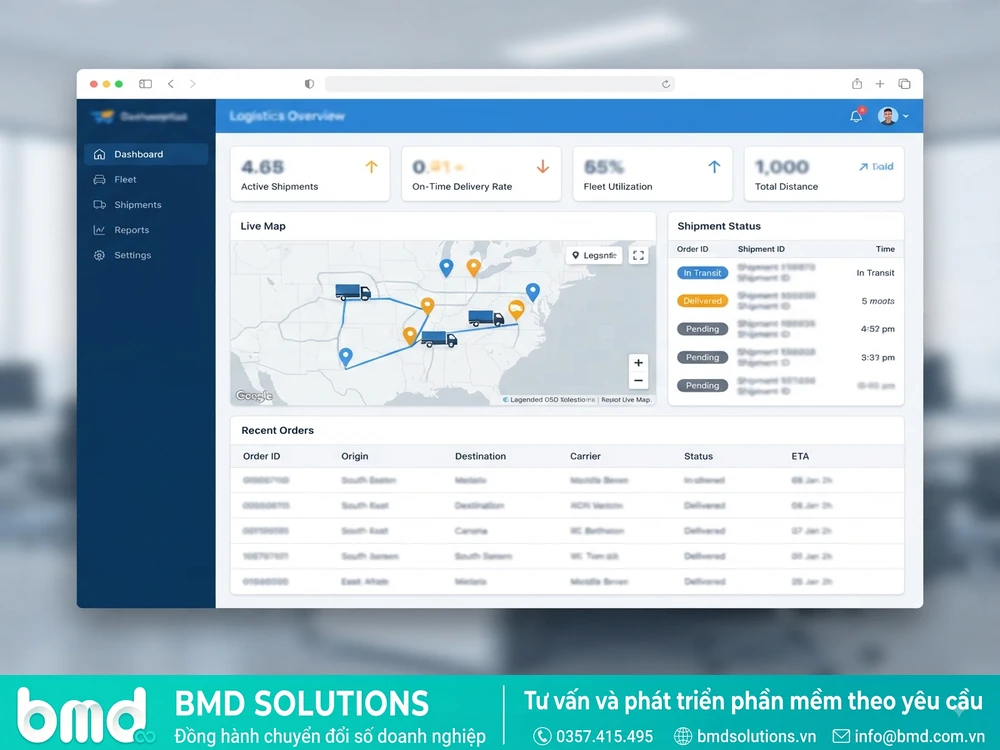Open the Shipments sidebar item

[x=146, y=205]
